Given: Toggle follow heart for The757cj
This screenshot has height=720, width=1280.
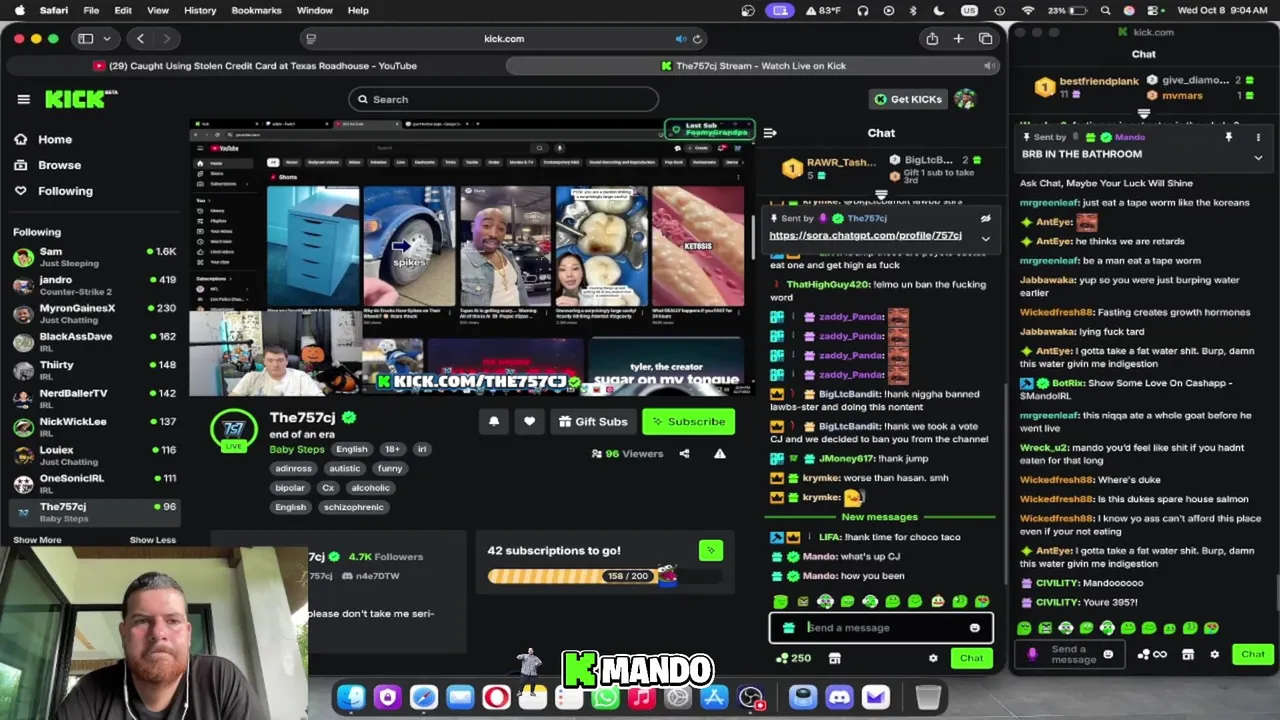Looking at the screenshot, I should click(x=529, y=421).
